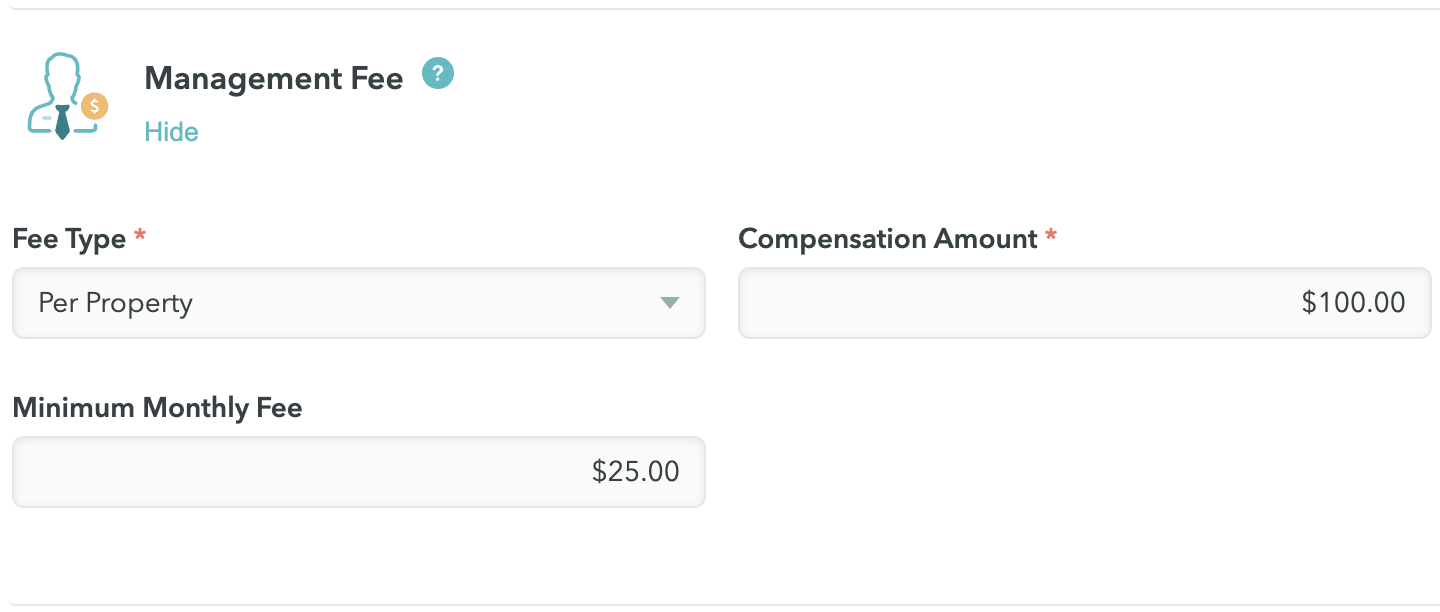
Task: Focus the Minimum Monthly Fee field
Action: tap(359, 472)
